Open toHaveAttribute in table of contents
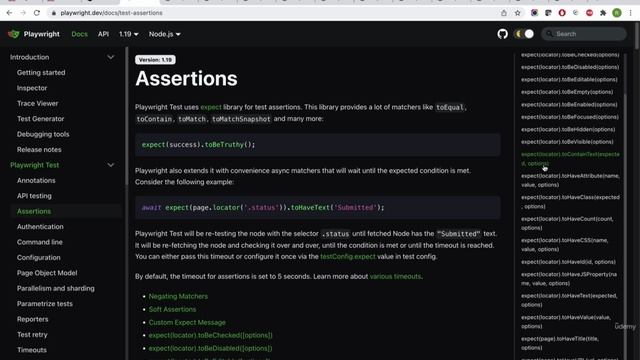640x360 pixels. (570, 180)
